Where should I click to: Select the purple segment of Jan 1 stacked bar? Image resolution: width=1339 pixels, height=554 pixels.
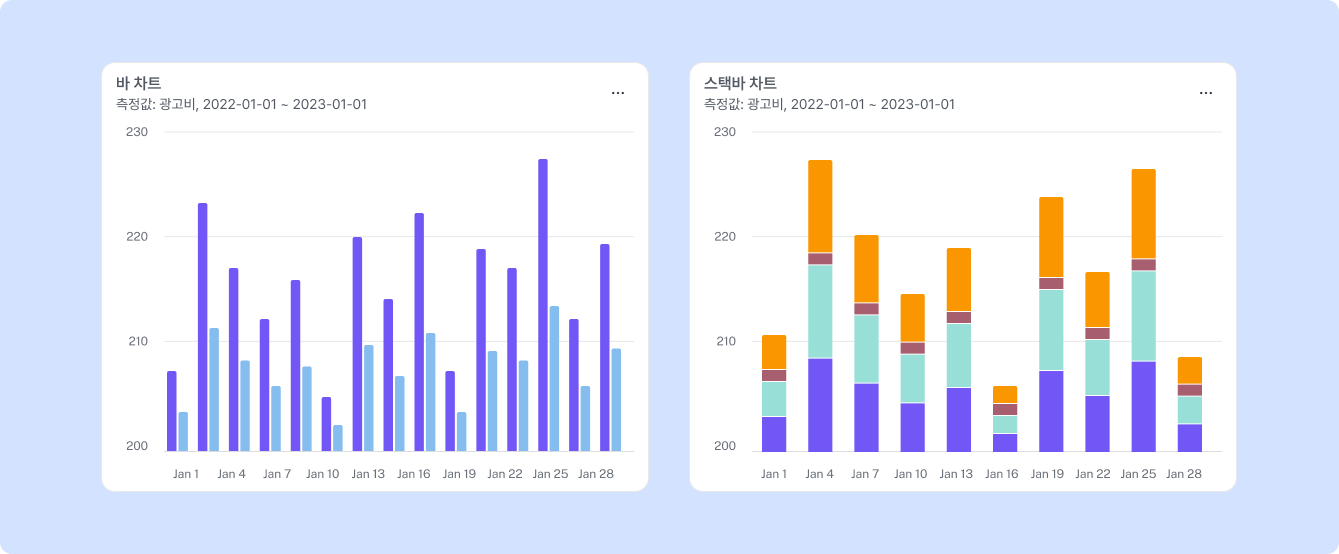(774, 434)
